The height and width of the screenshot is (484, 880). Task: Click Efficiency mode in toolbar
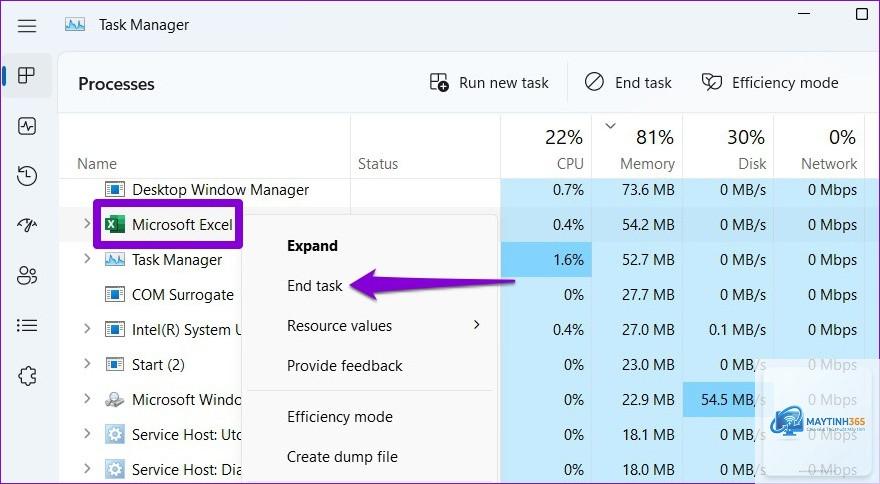click(x=770, y=83)
